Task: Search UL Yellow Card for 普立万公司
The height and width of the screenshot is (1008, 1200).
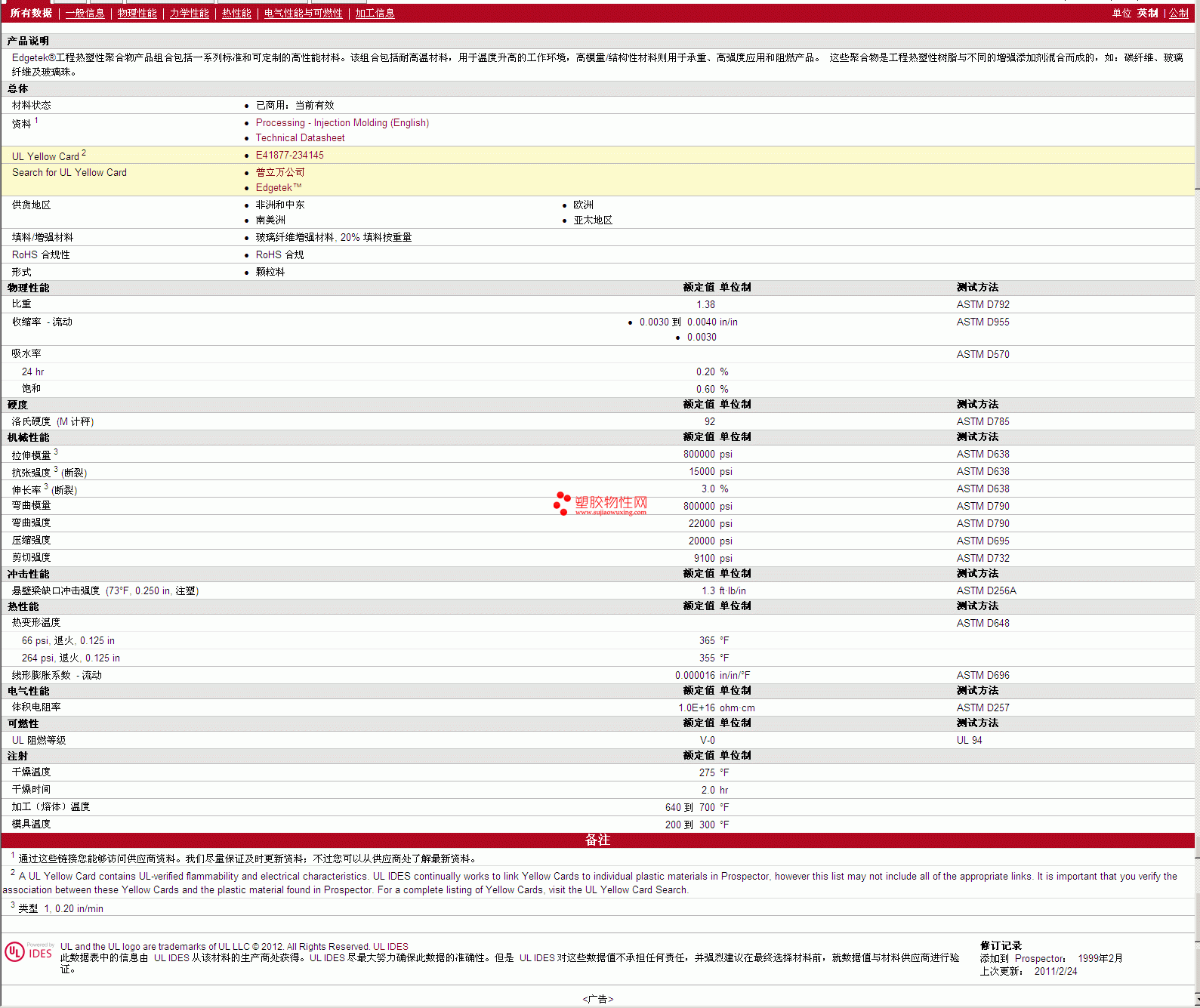Action: [280, 173]
